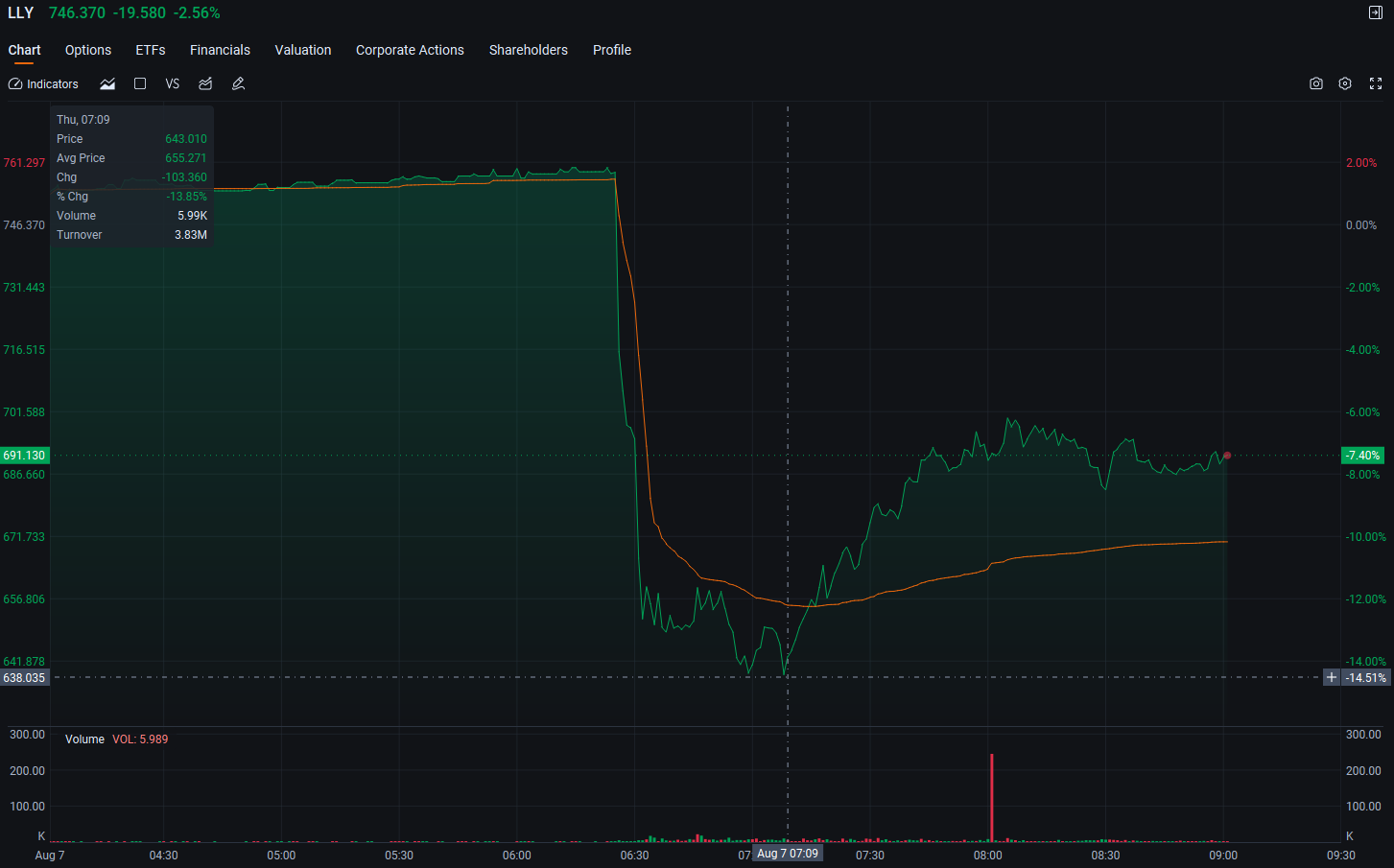
Task: Click the square layout icon in the chart toolbar
Action: coord(140,84)
